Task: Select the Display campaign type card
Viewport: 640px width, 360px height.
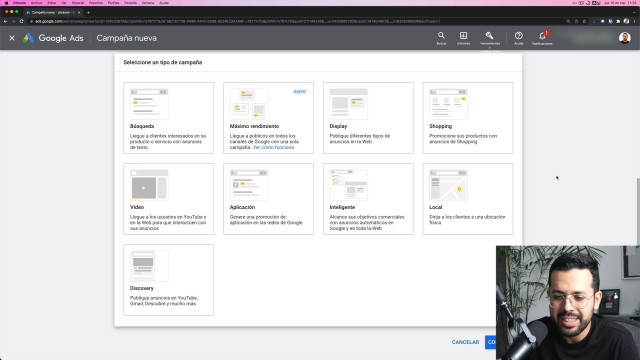Action: (368, 118)
